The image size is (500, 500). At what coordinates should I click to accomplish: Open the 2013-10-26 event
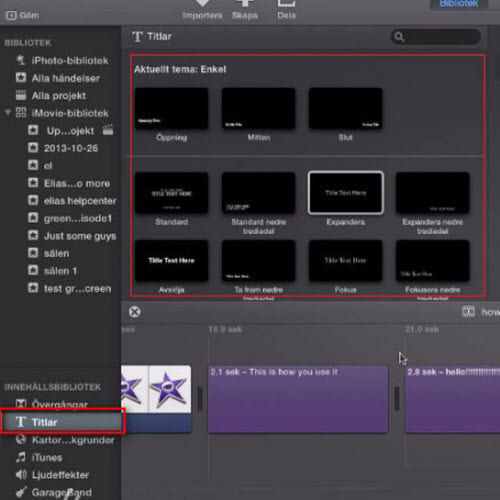pos(63,148)
